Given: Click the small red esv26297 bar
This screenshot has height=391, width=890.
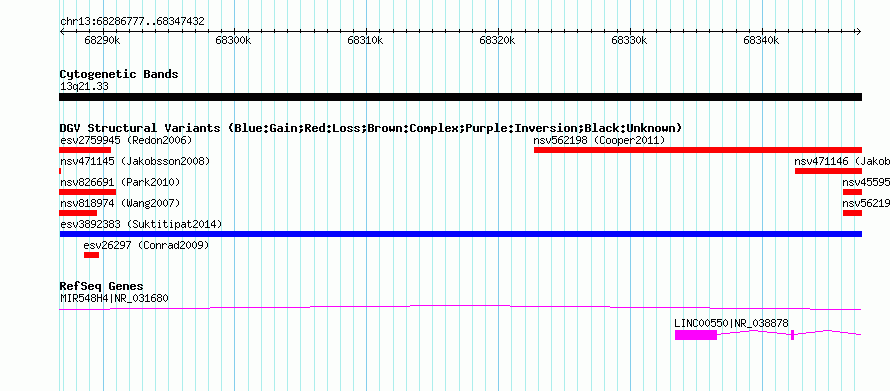Looking at the screenshot, I should [91, 255].
